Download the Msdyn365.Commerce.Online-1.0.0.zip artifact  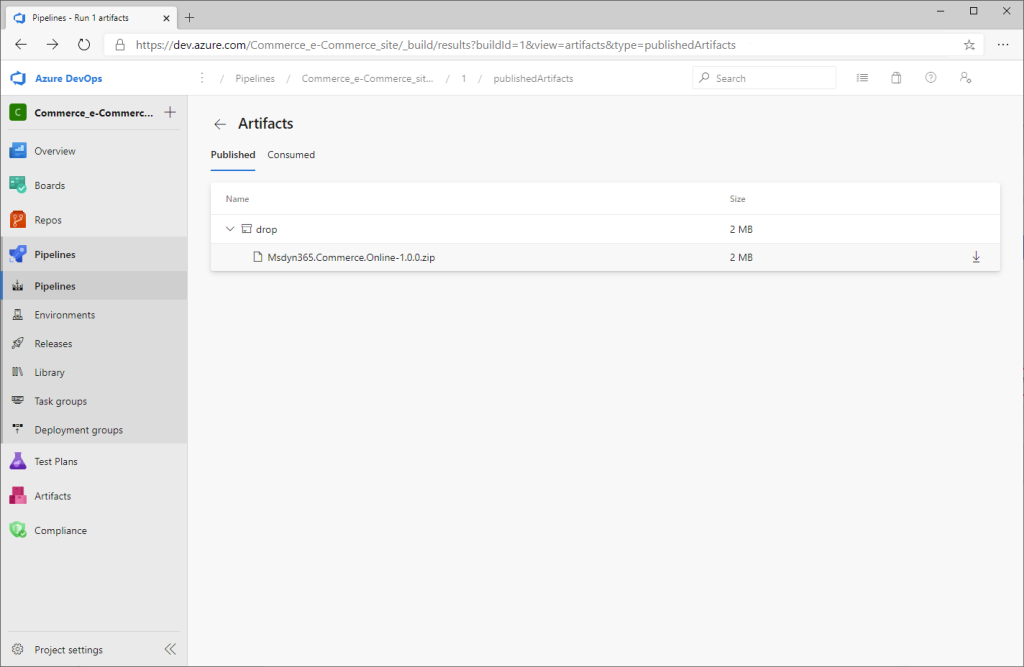point(976,257)
